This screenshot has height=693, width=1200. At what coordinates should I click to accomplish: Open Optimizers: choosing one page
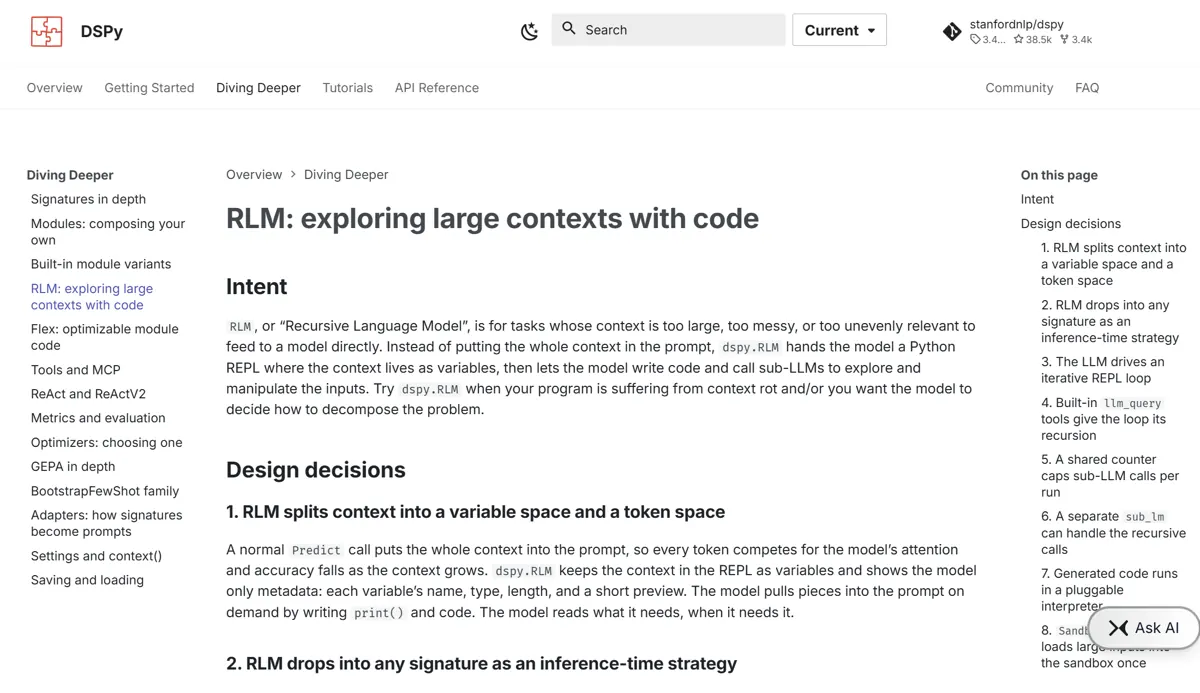pos(107,442)
